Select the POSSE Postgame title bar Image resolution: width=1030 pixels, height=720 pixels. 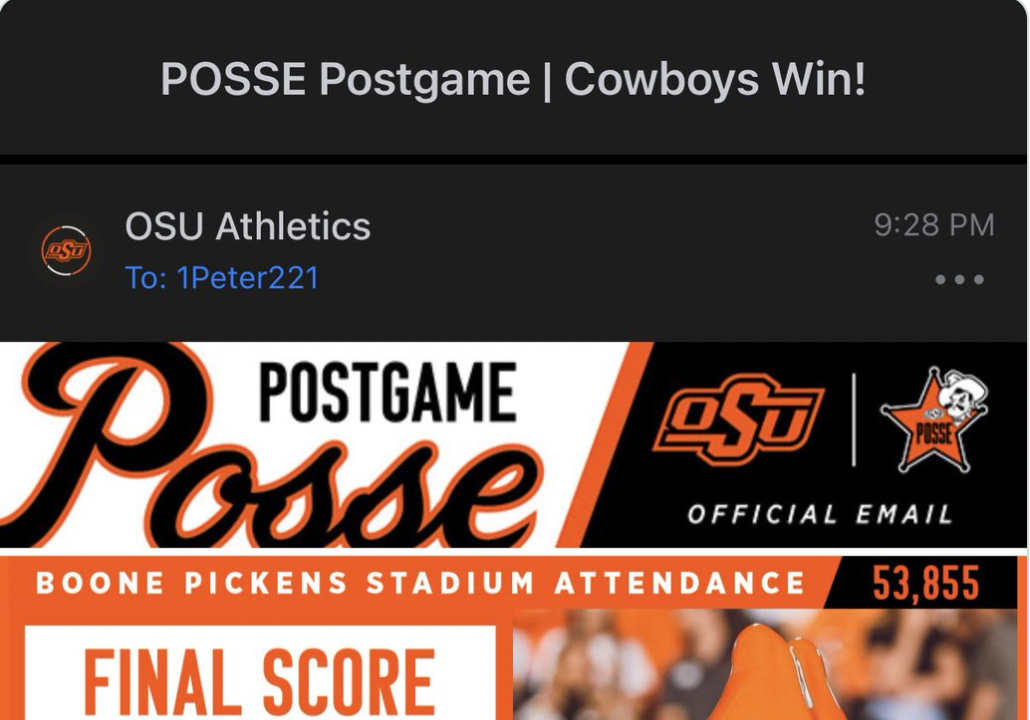click(515, 78)
